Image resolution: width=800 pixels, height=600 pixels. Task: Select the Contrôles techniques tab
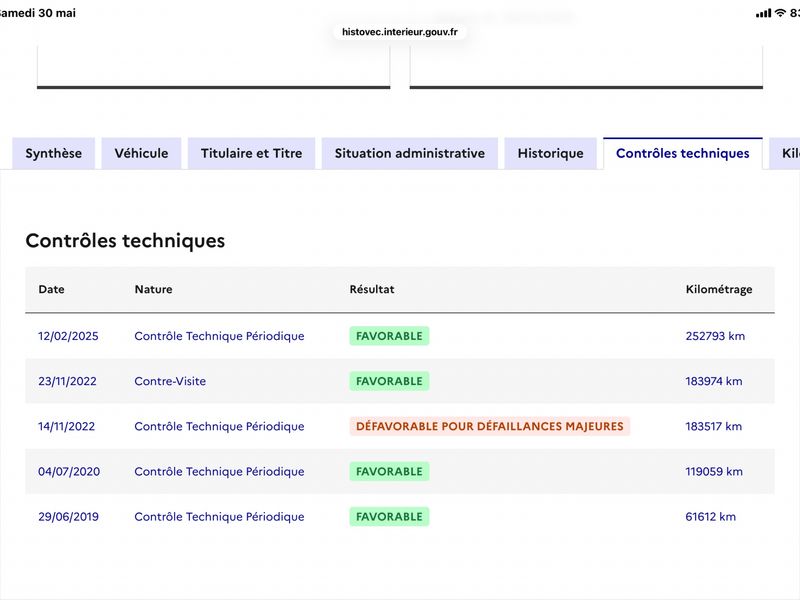tap(683, 153)
